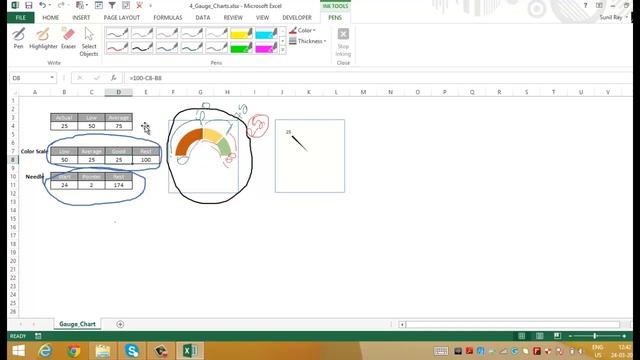This screenshot has height=360, width=640.
Task: Open the VIEW ribbon tab
Action: pyautogui.click(x=262, y=18)
